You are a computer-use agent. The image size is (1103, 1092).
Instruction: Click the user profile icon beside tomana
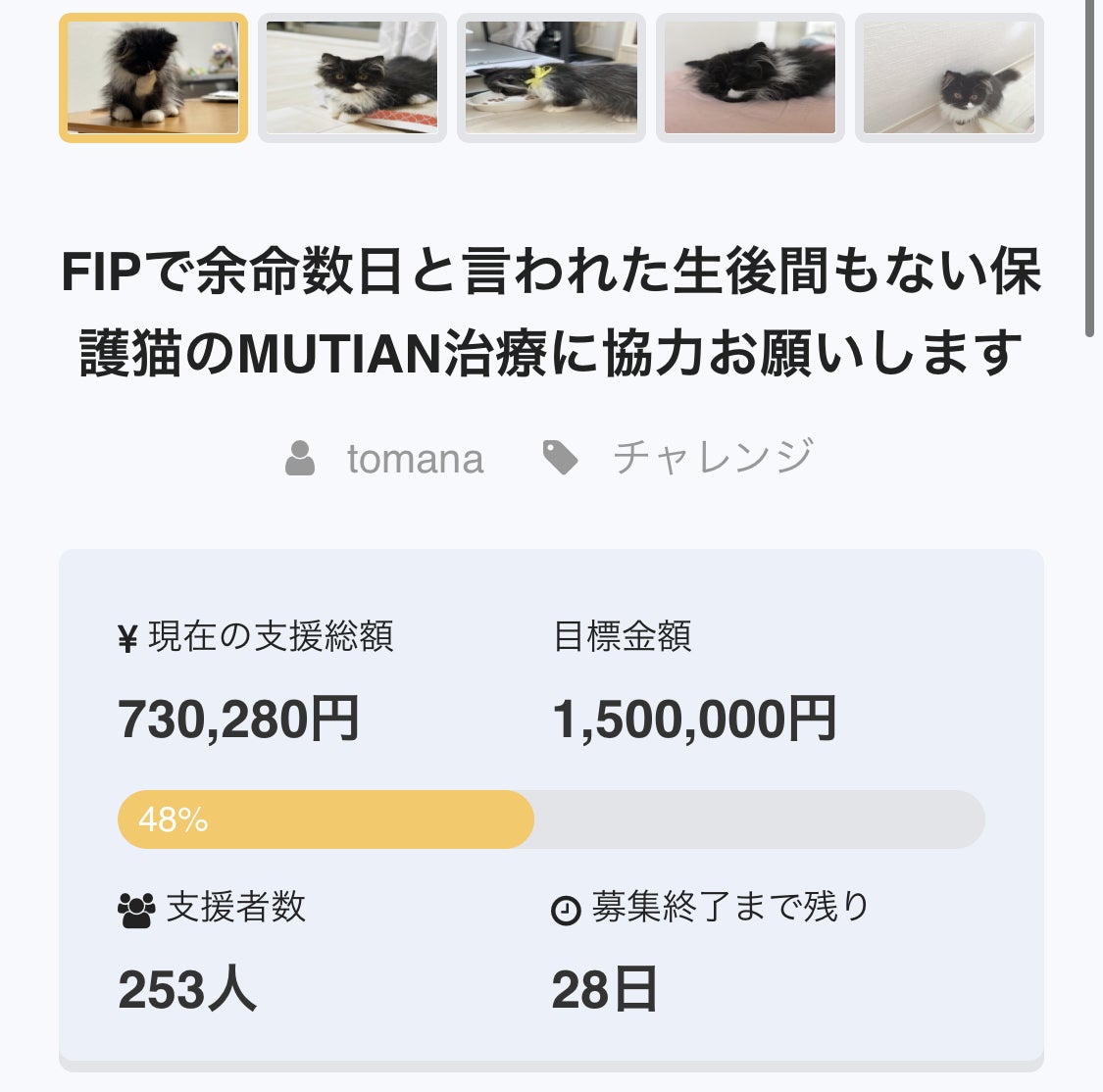coord(300,459)
